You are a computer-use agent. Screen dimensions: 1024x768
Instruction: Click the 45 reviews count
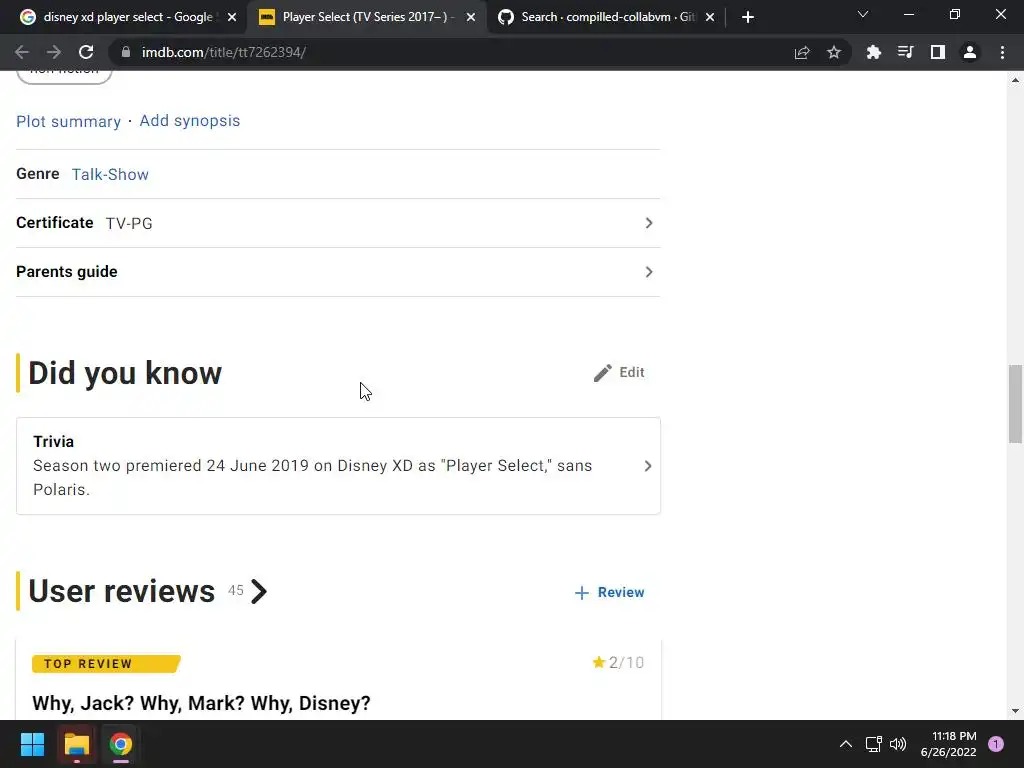click(x=236, y=590)
